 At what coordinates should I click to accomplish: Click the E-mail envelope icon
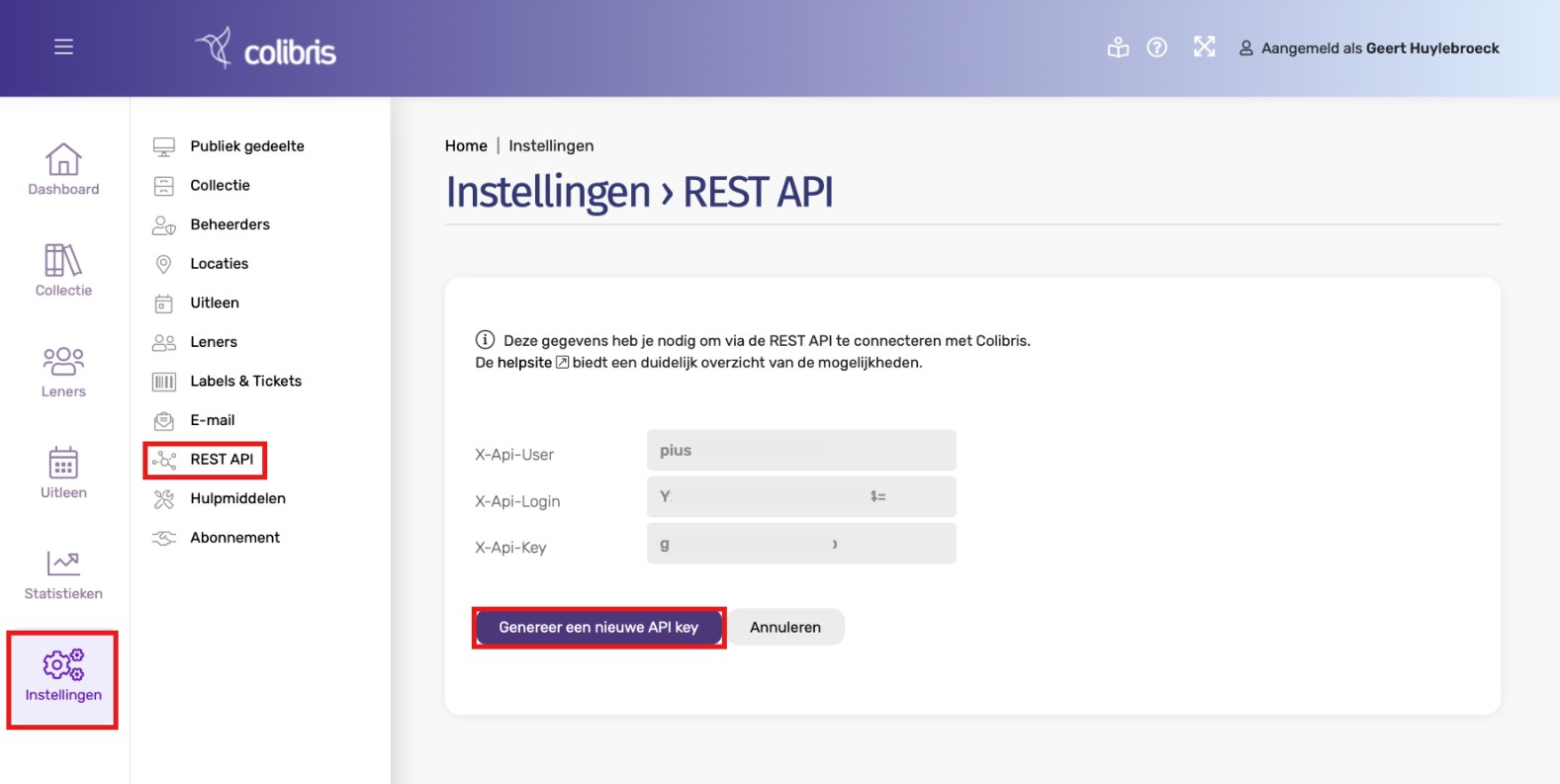[164, 421]
